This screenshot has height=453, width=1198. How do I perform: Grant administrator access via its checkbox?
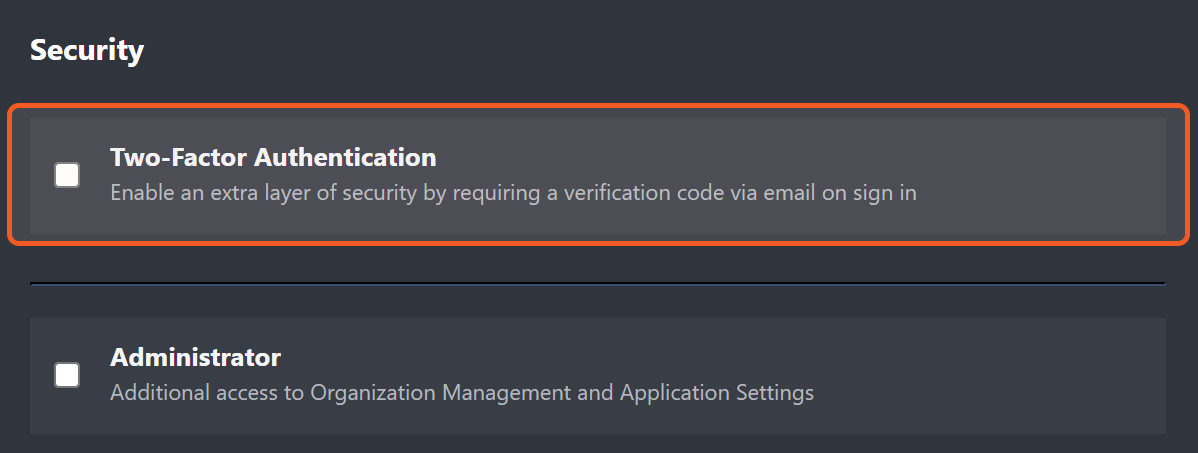pyautogui.click(x=67, y=375)
